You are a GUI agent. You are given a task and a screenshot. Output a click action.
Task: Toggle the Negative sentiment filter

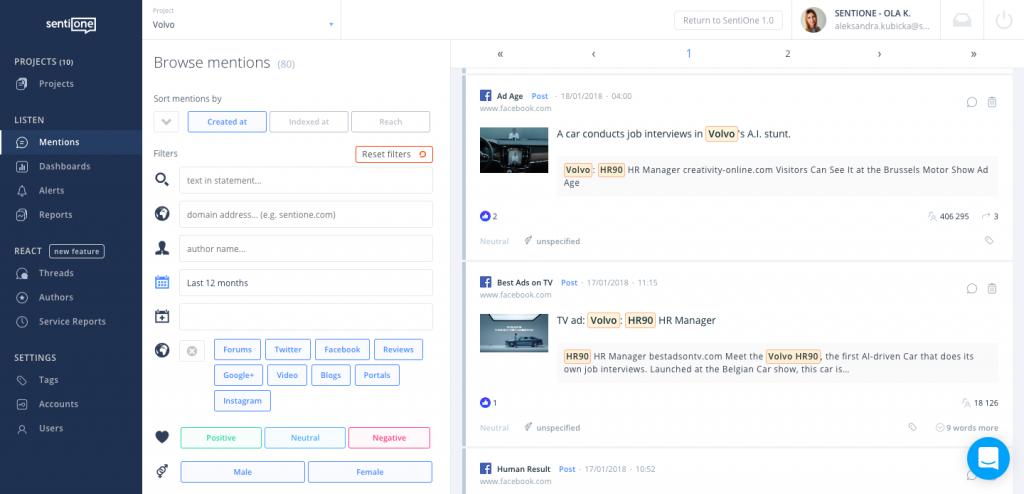point(389,438)
